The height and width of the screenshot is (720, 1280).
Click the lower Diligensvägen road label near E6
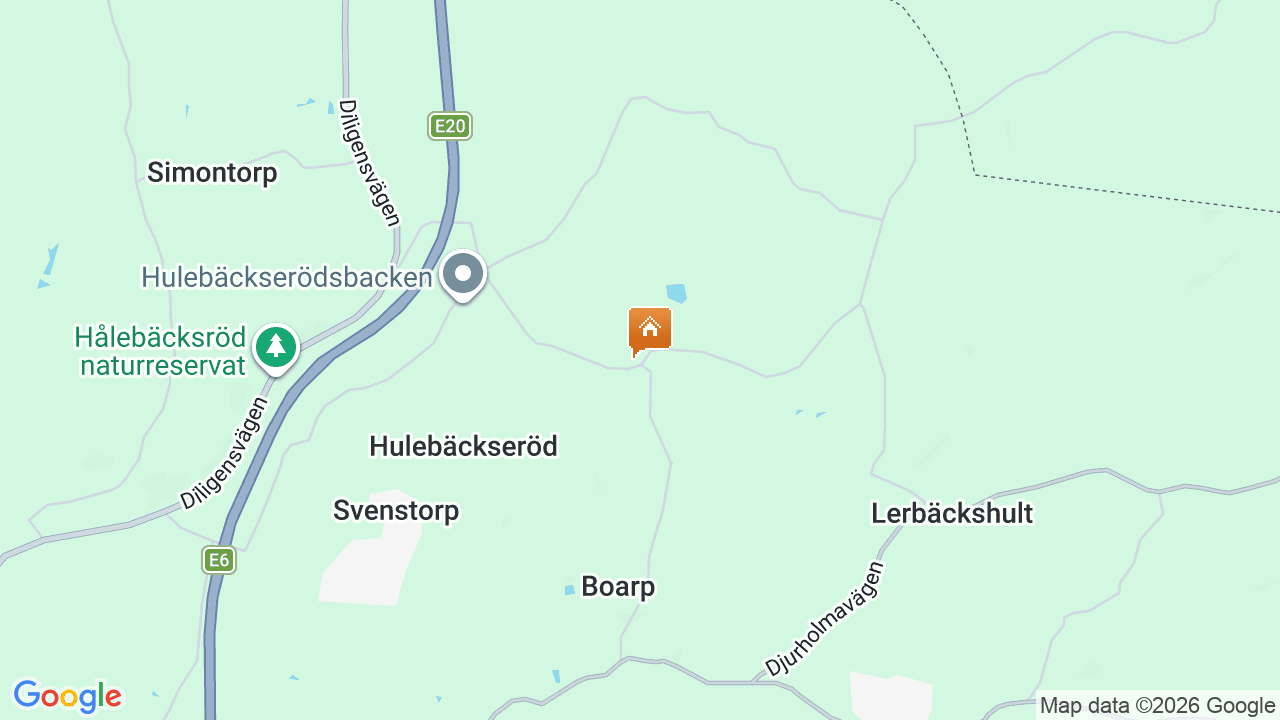(x=225, y=453)
